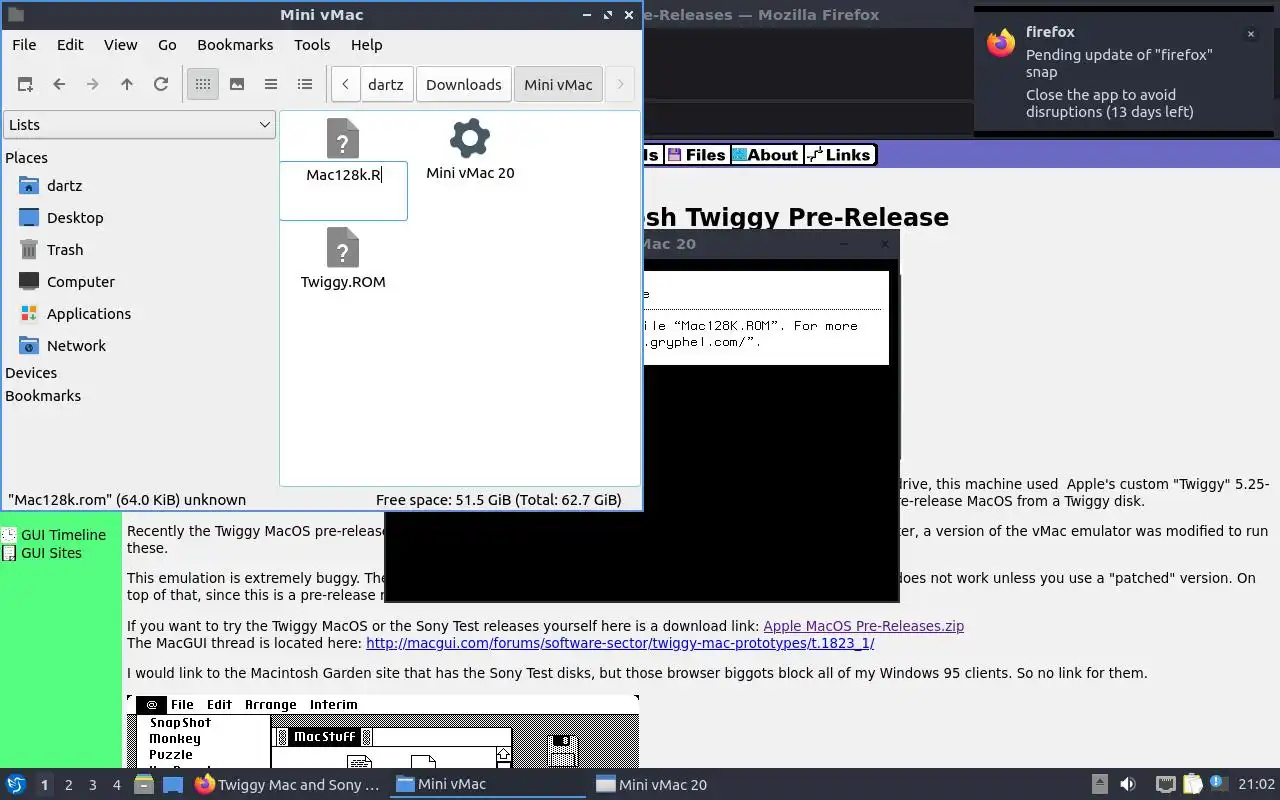
Task: Open the Lists side pane dropdown
Action: (x=139, y=125)
